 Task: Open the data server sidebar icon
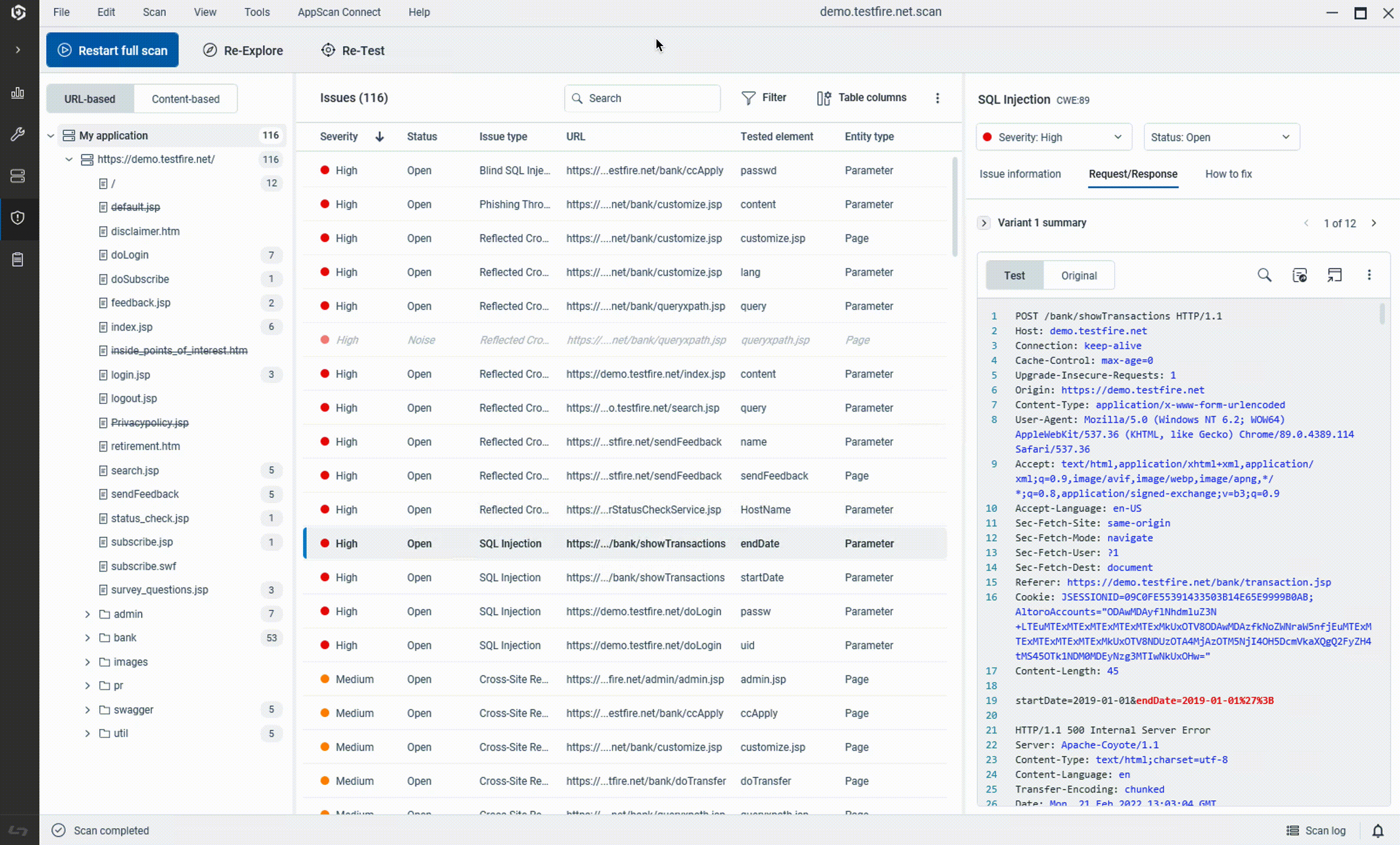(18, 176)
